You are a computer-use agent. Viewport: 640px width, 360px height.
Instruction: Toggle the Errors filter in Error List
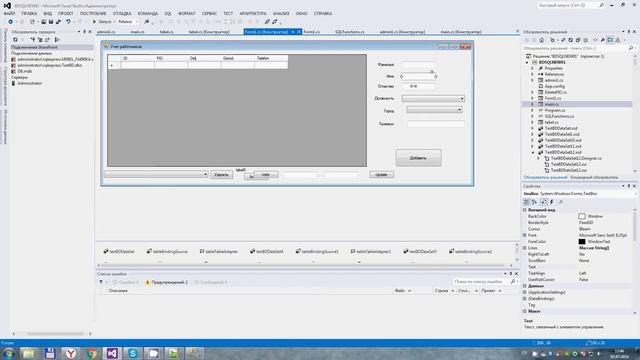tap(126, 282)
